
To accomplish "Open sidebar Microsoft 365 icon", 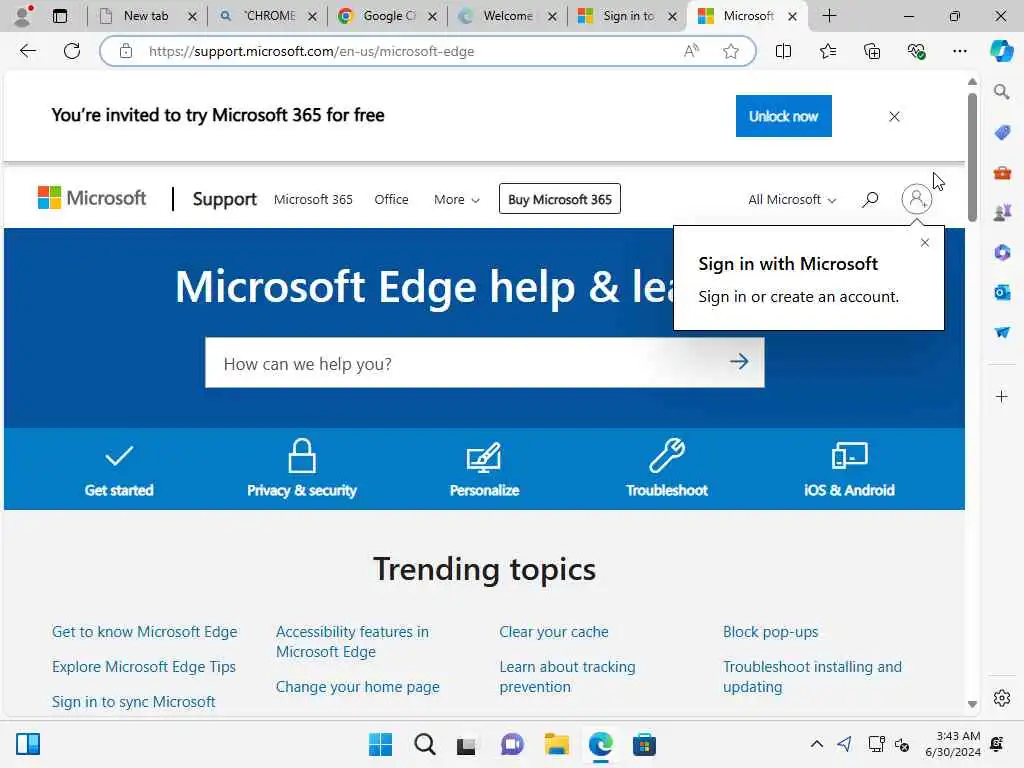I will click(x=1002, y=252).
